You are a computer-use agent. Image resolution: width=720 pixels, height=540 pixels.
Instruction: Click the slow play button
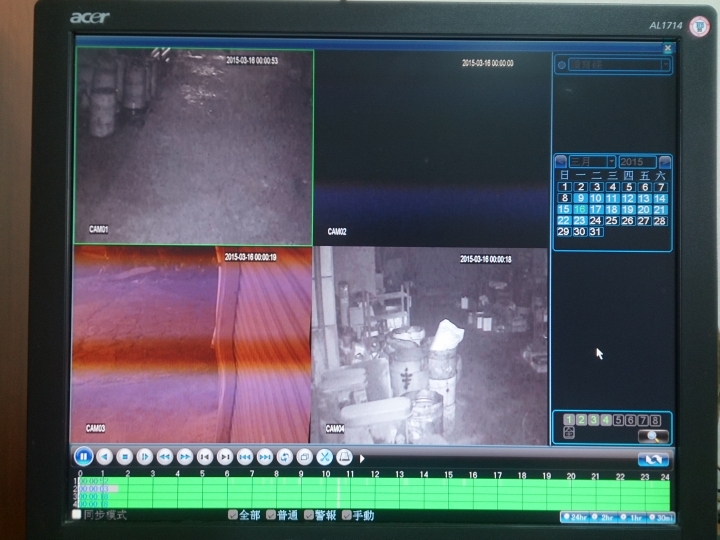(x=145, y=457)
